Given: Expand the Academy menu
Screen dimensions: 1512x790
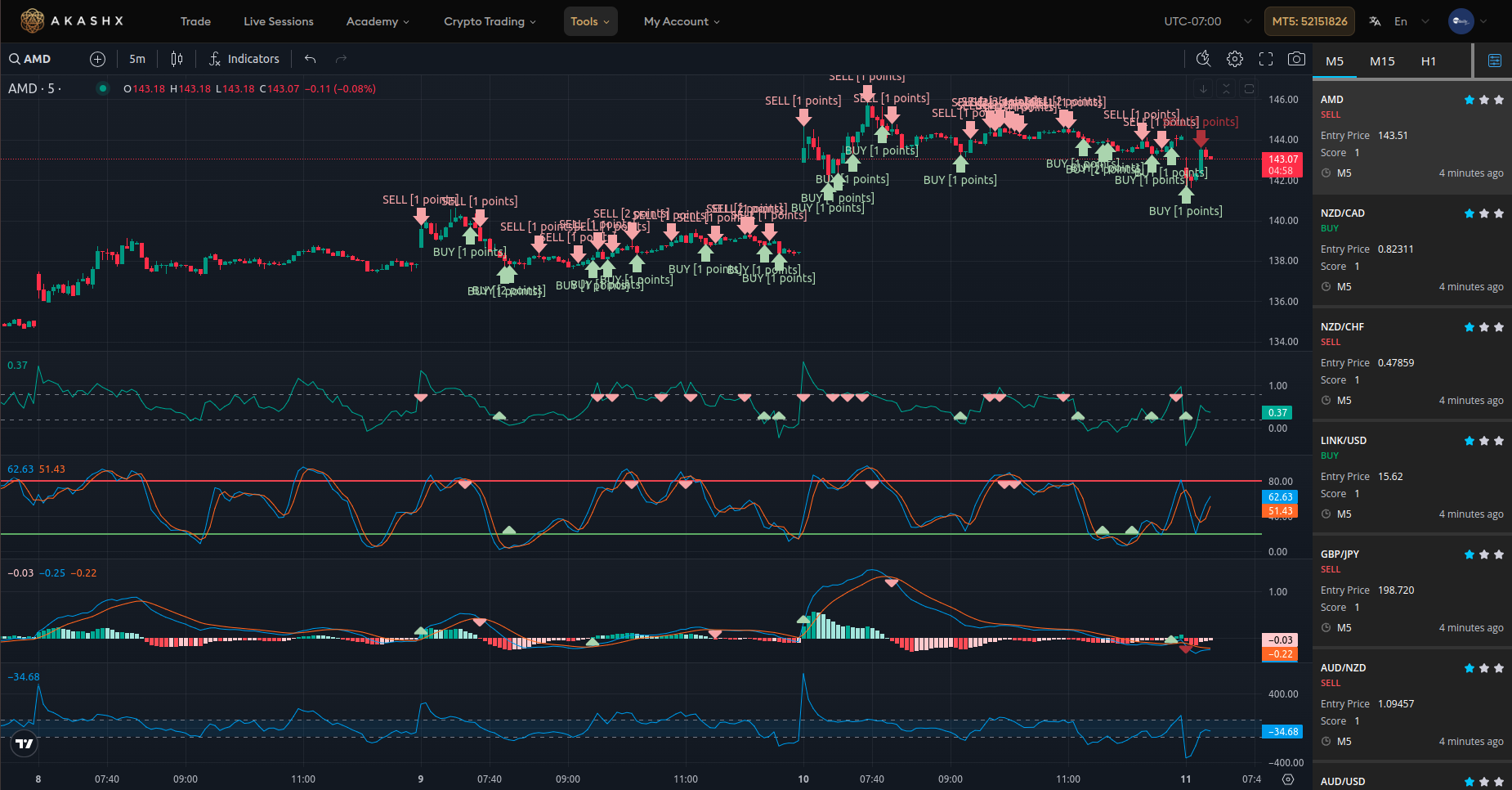Looking at the screenshot, I should 378,21.
